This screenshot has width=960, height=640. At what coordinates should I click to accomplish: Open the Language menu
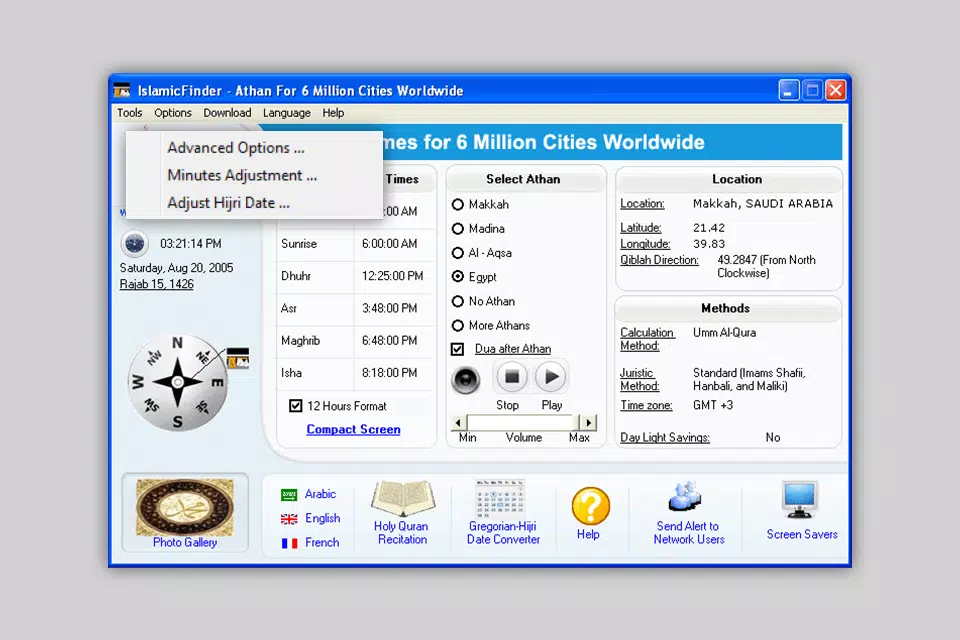click(287, 113)
